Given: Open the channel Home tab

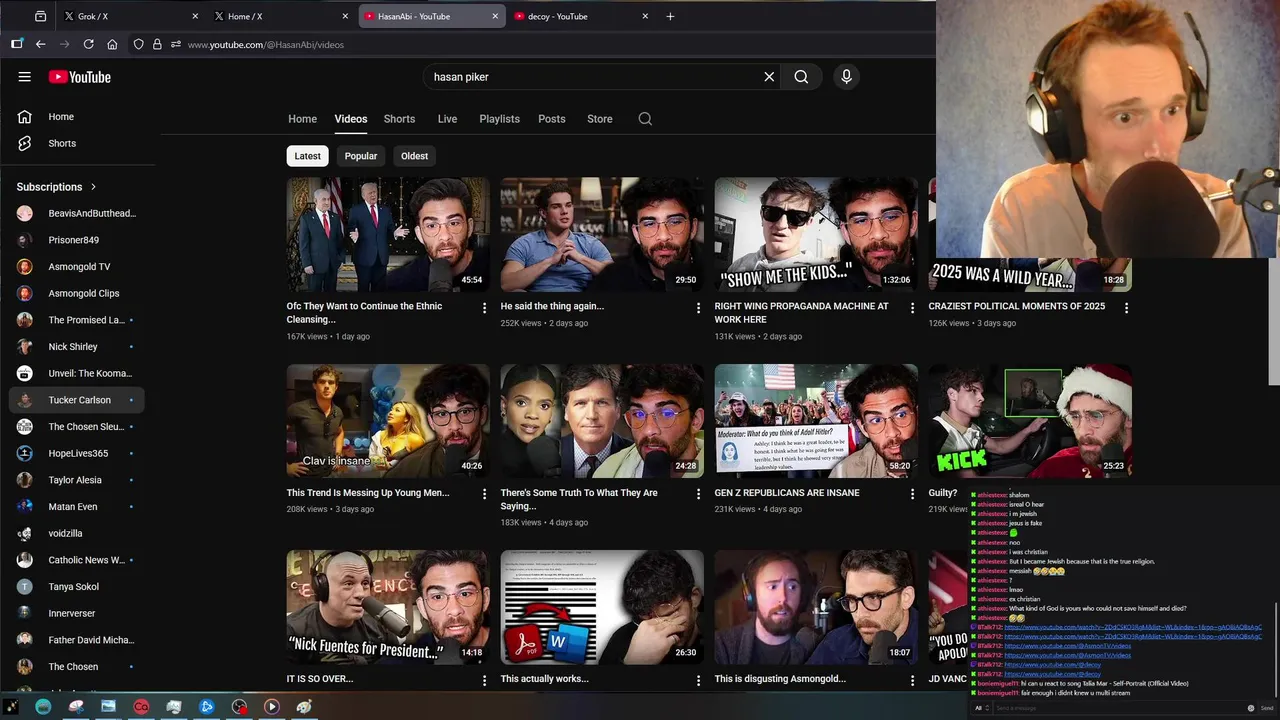Looking at the screenshot, I should click(x=302, y=119).
